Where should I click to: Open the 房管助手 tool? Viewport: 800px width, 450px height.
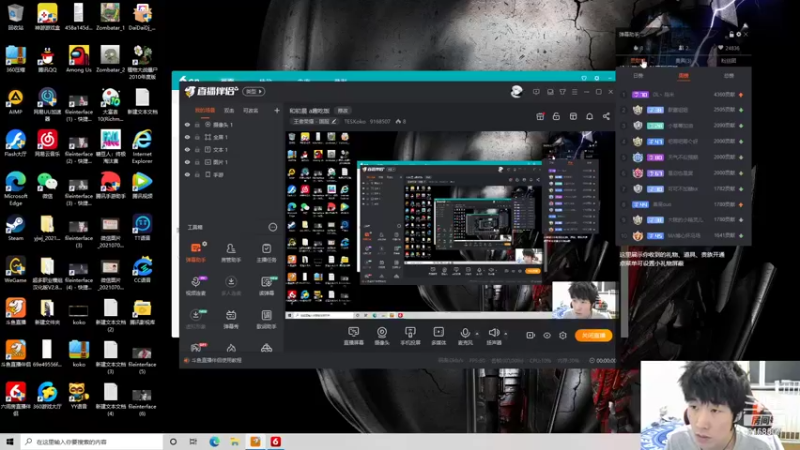[x=231, y=252]
